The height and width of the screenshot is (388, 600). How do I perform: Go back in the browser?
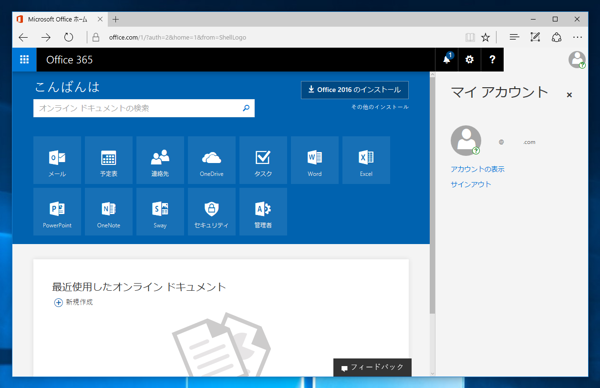pos(23,37)
